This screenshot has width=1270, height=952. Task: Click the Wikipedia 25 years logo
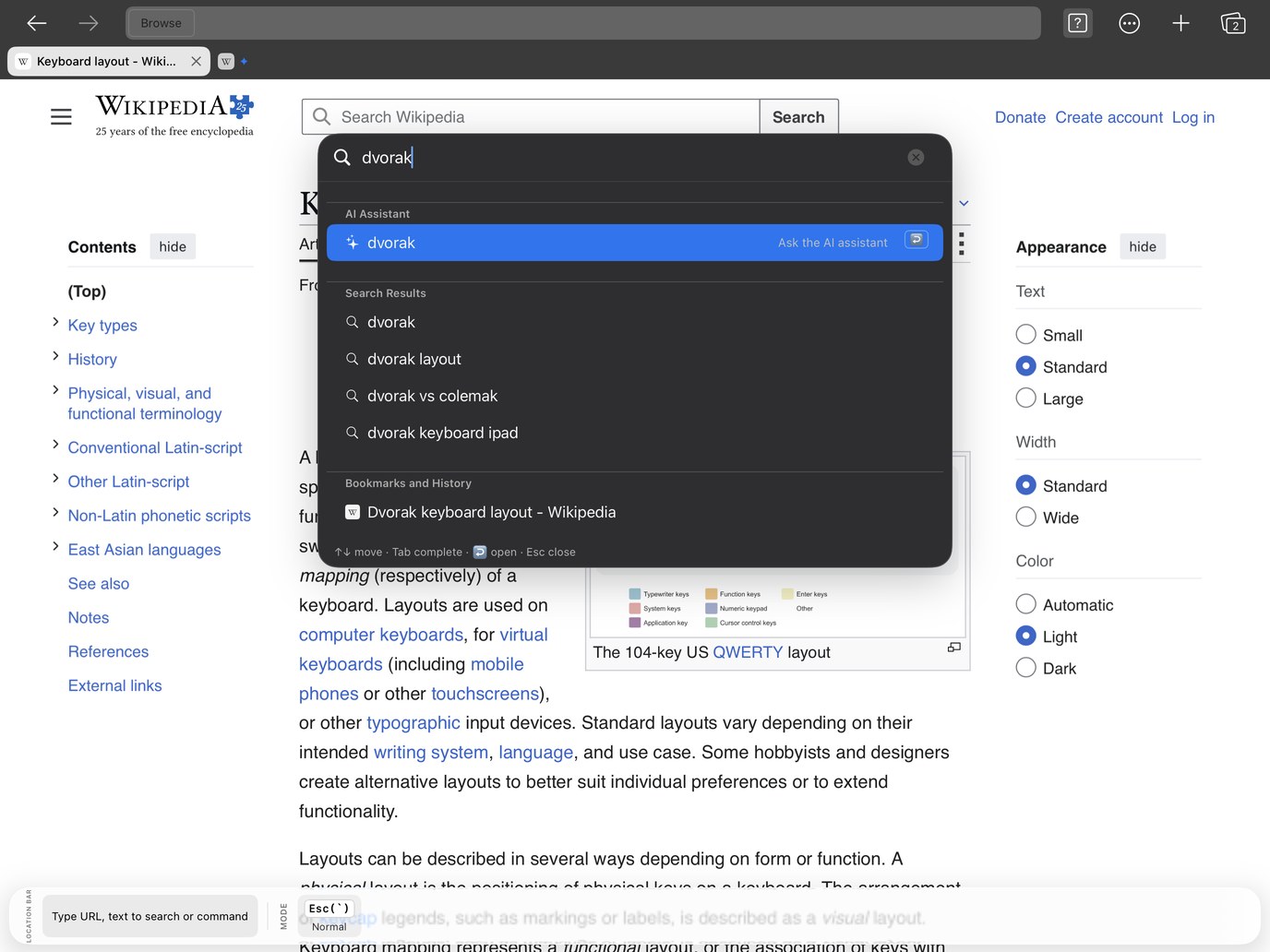coord(174,116)
